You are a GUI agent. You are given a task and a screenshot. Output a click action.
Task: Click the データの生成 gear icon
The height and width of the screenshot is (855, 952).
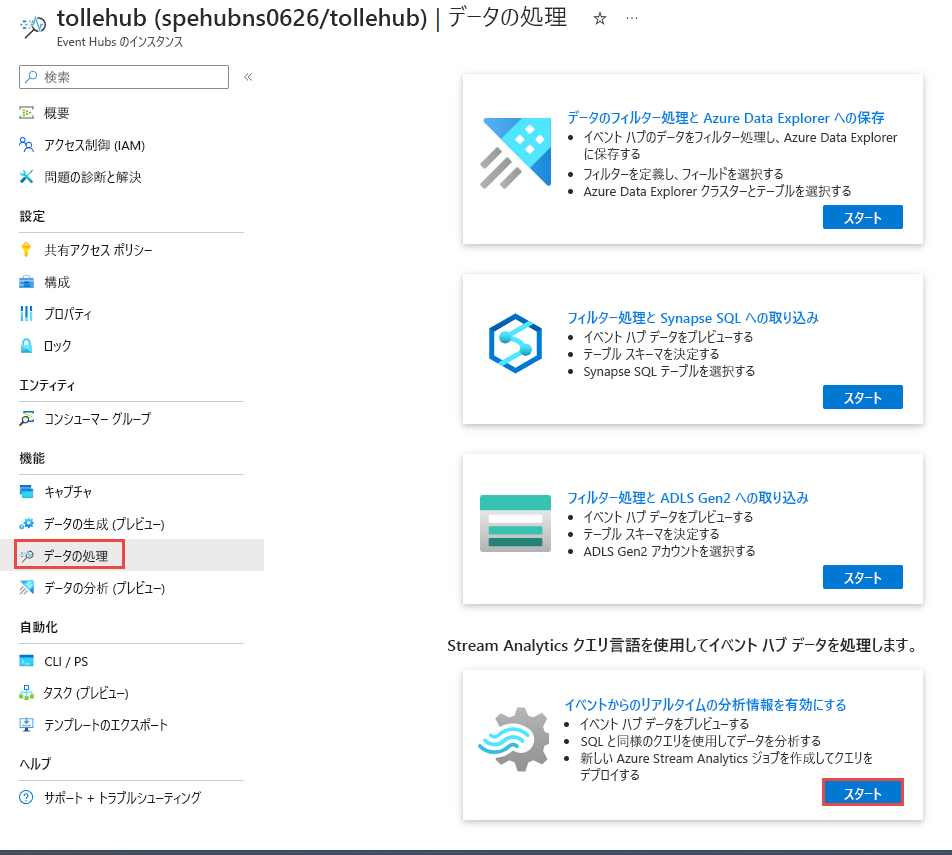[x=26, y=523]
